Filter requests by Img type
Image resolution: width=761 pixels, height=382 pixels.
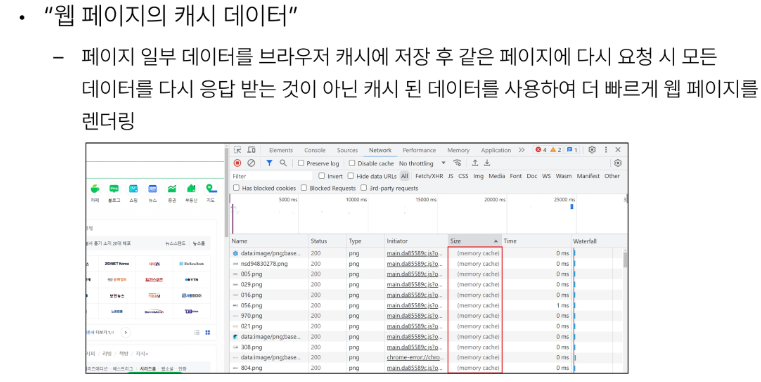coord(479,176)
